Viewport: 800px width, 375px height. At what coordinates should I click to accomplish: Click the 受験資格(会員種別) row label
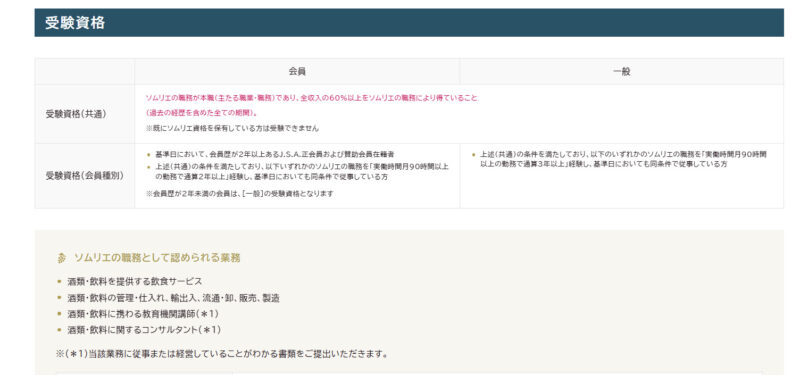[85, 176]
